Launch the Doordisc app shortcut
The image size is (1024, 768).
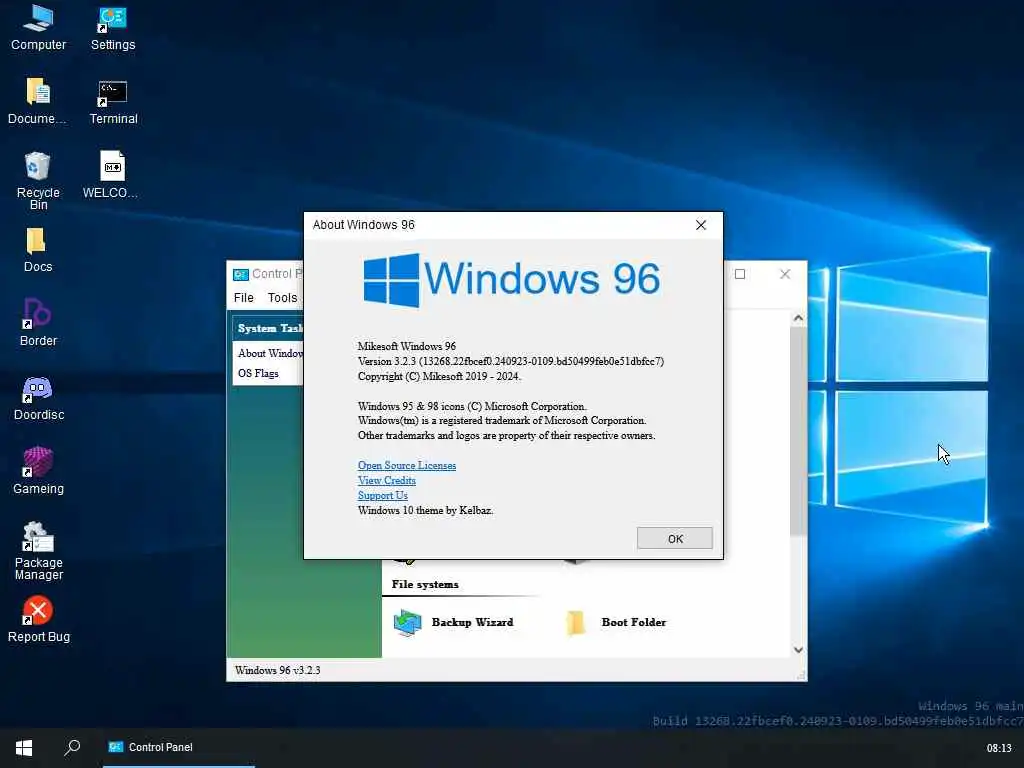[38, 398]
